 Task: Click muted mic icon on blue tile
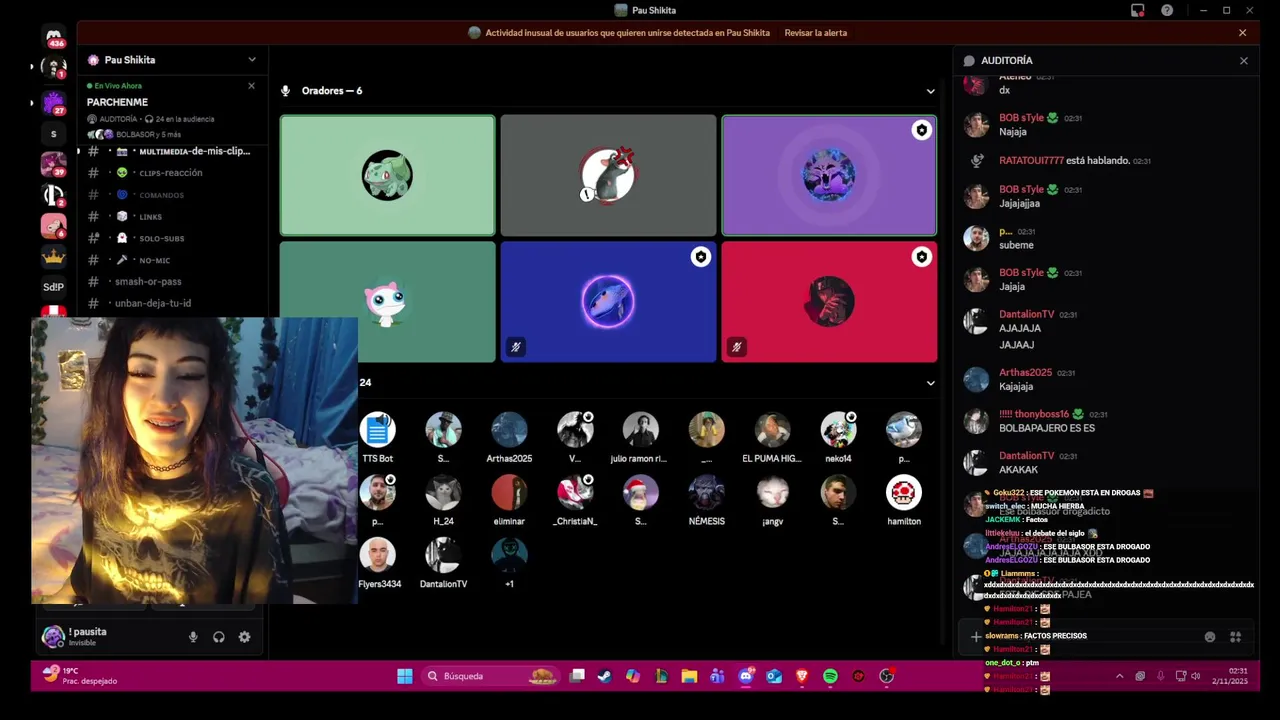[516, 347]
